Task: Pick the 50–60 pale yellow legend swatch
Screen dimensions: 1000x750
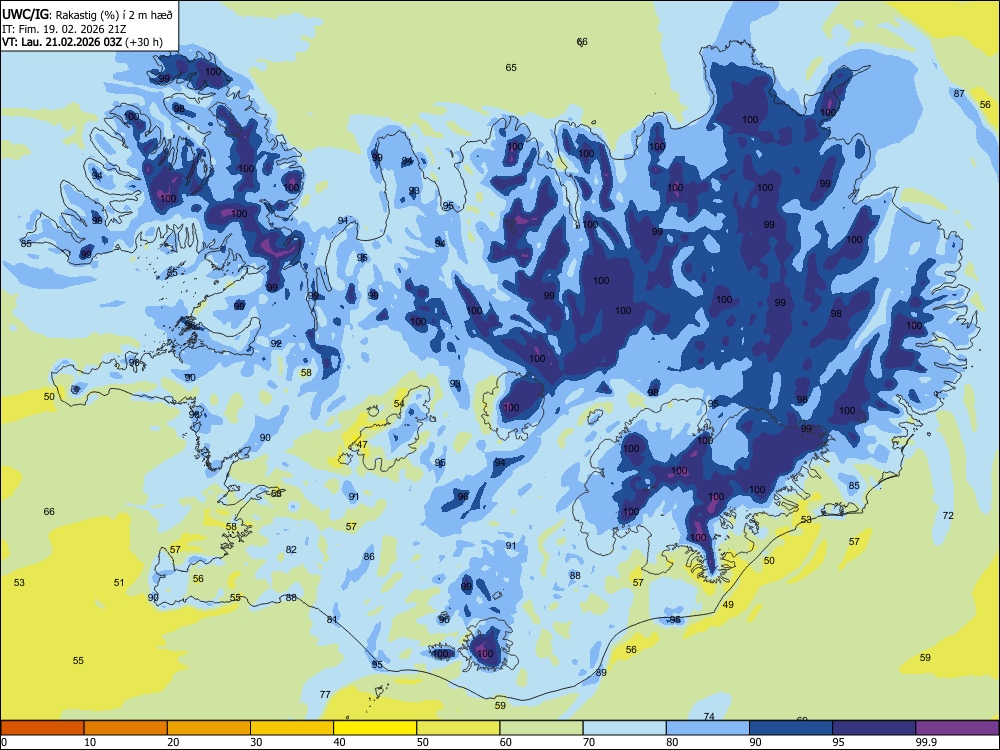Action: 458,728
